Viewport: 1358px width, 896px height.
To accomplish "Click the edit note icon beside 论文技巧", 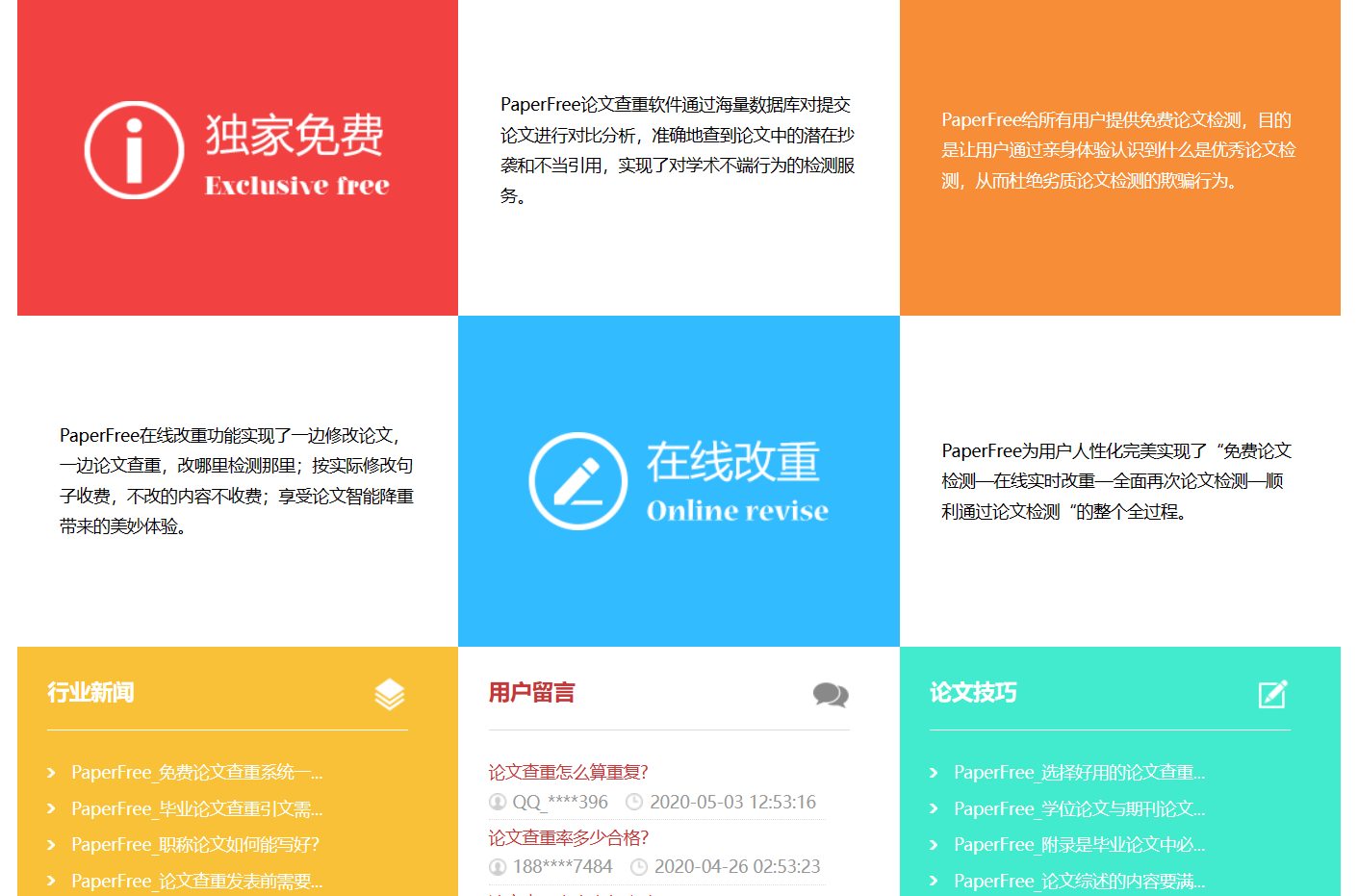I will point(1272,694).
